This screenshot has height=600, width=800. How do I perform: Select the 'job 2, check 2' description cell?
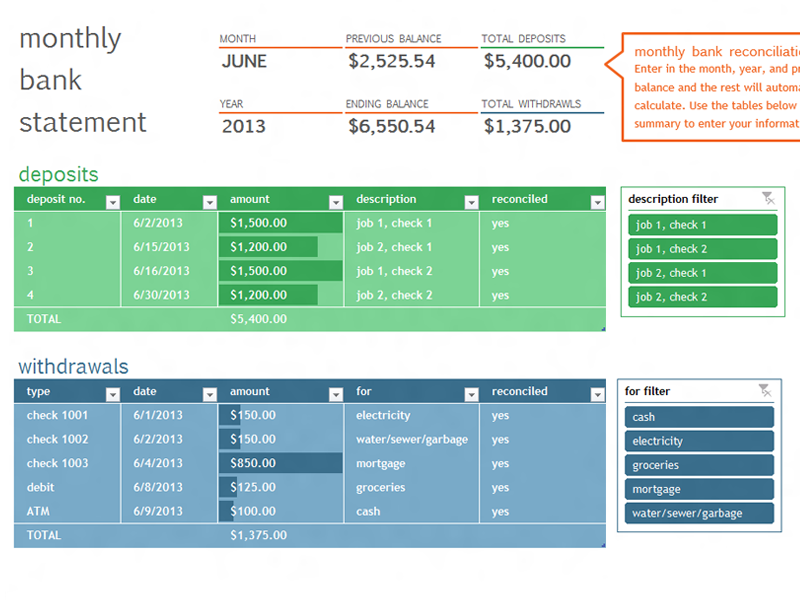click(x=412, y=295)
